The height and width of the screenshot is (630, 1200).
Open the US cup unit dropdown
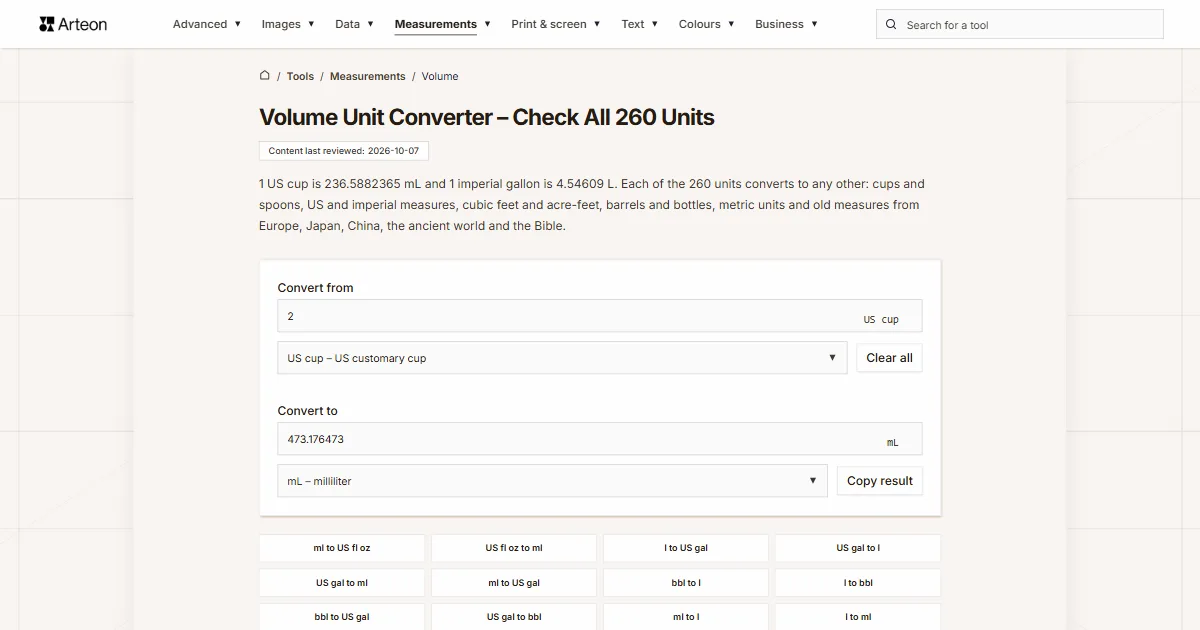(562, 358)
